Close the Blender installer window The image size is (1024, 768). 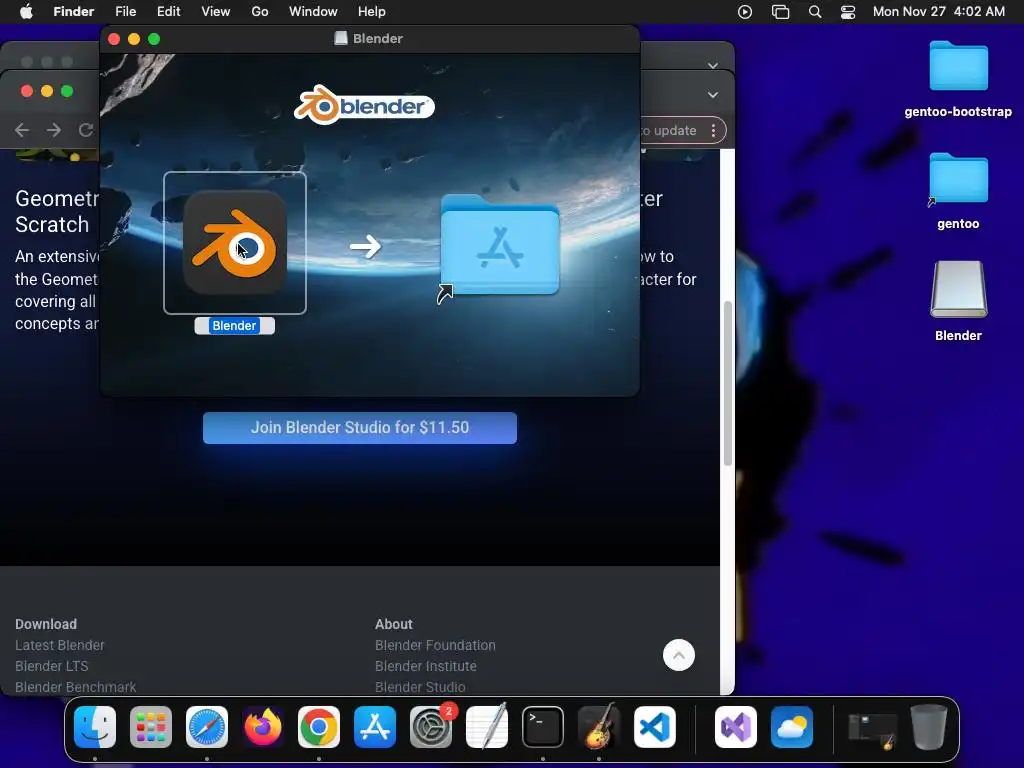[x=114, y=39]
